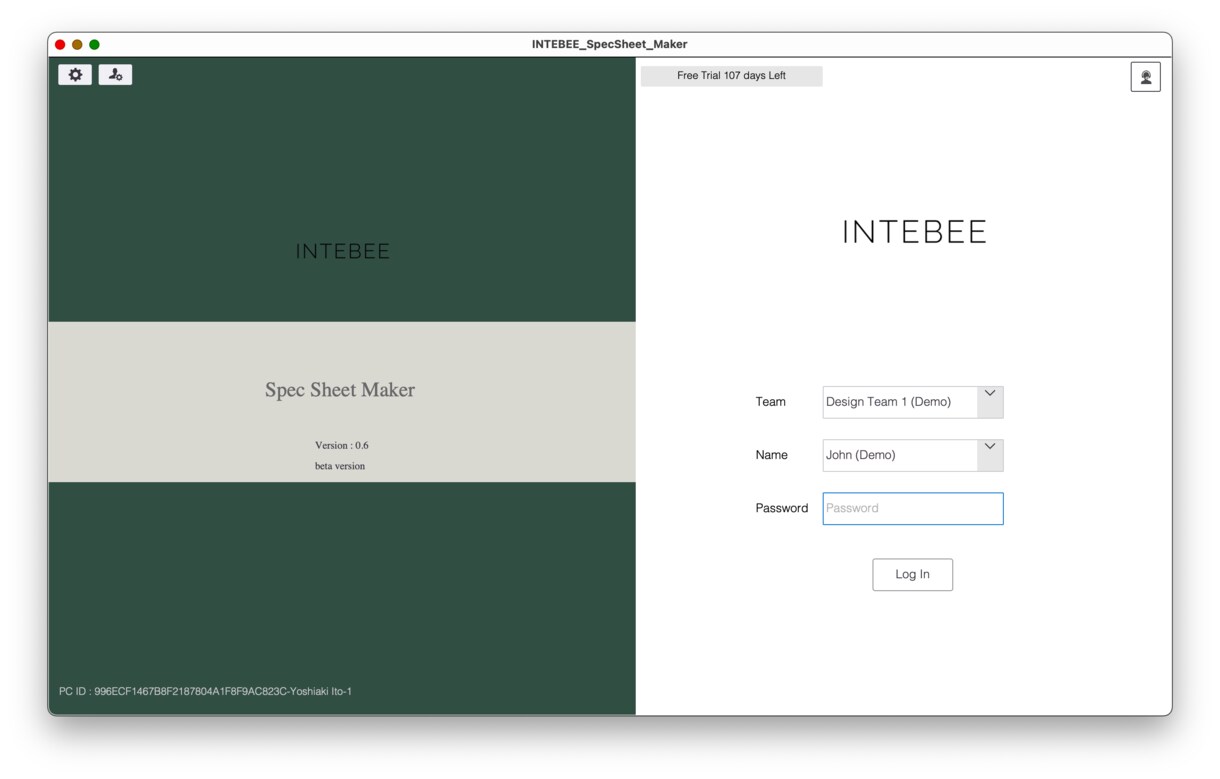Open the user settings icon beside gear
This screenshot has height=779, width=1220.
[x=115, y=75]
